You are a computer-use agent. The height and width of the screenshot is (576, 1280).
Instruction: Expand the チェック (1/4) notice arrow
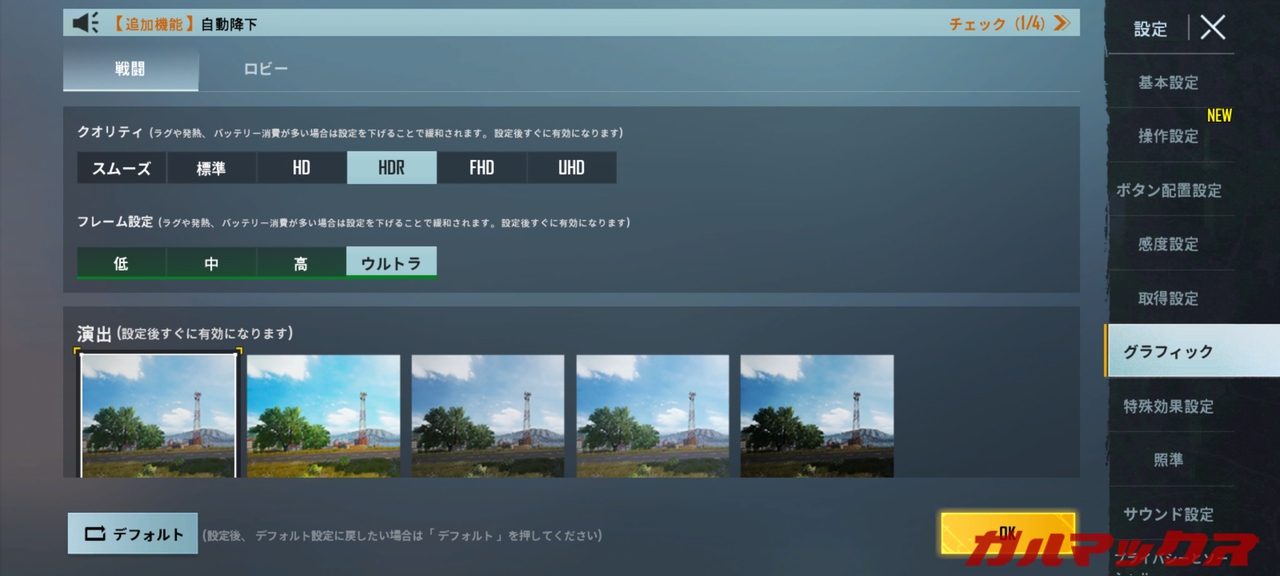pos(1061,23)
